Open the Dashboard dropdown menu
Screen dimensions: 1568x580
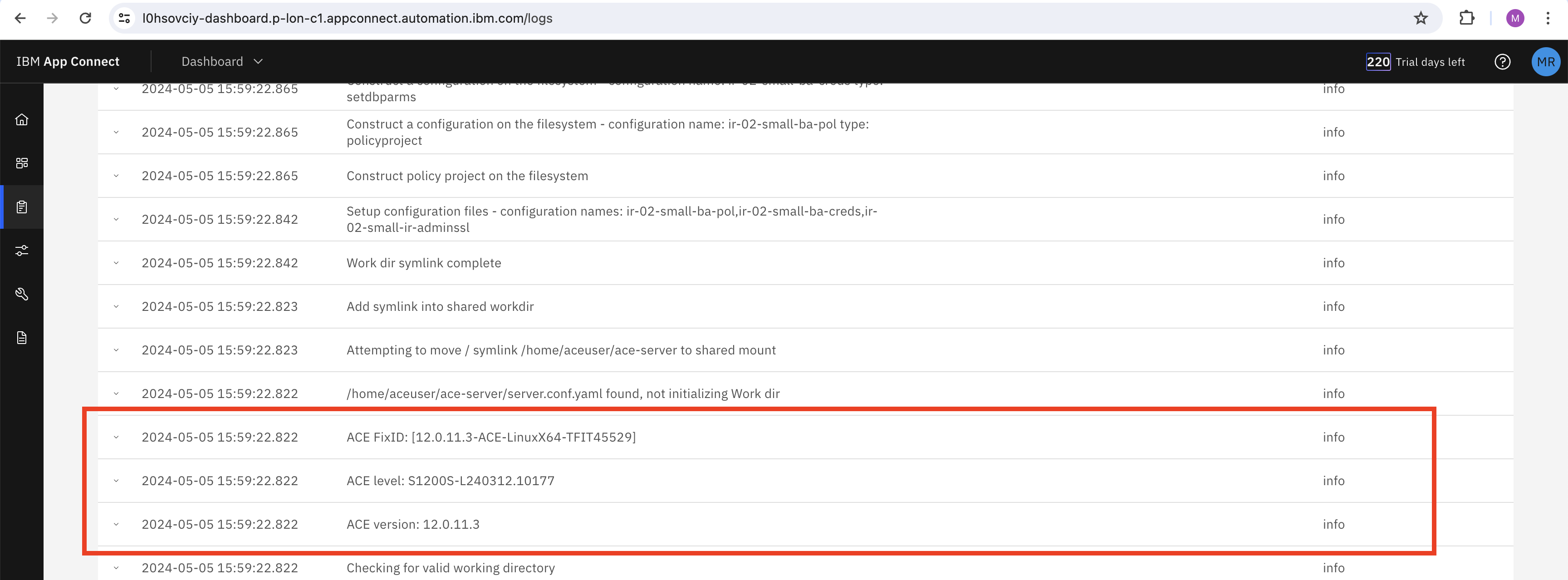221,62
